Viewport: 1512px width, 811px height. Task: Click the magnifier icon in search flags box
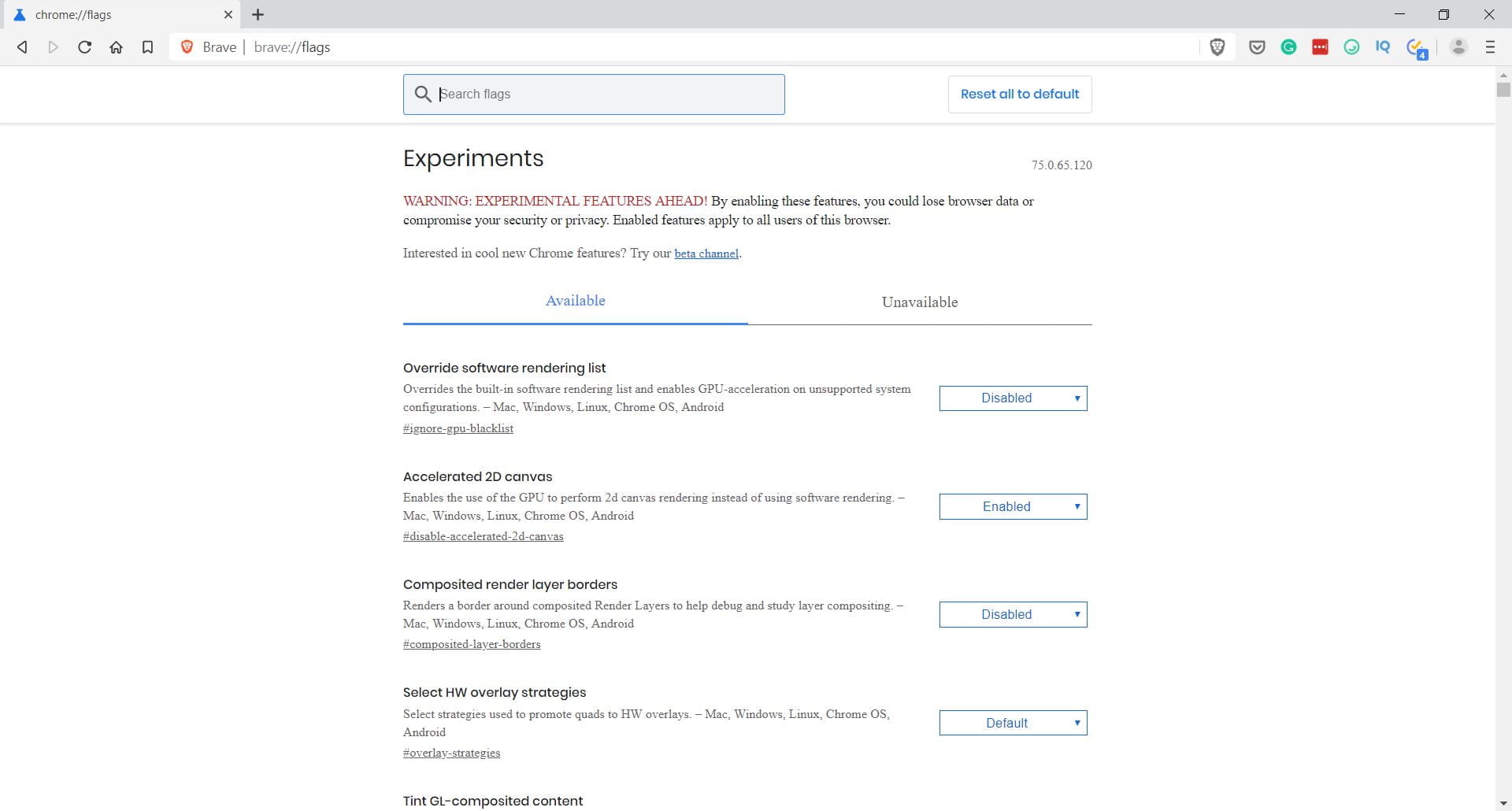[423, 94]
